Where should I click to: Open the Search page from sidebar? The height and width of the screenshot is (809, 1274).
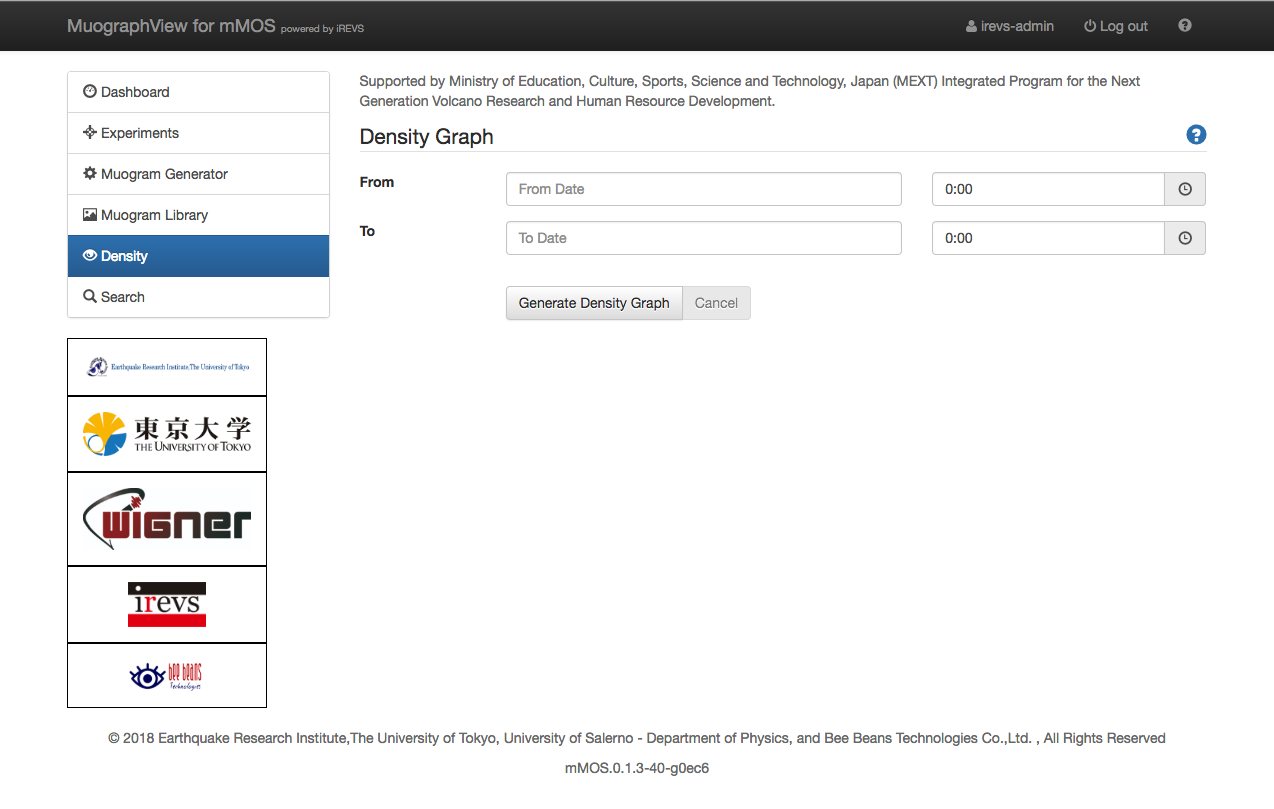[x=122, y=297]
